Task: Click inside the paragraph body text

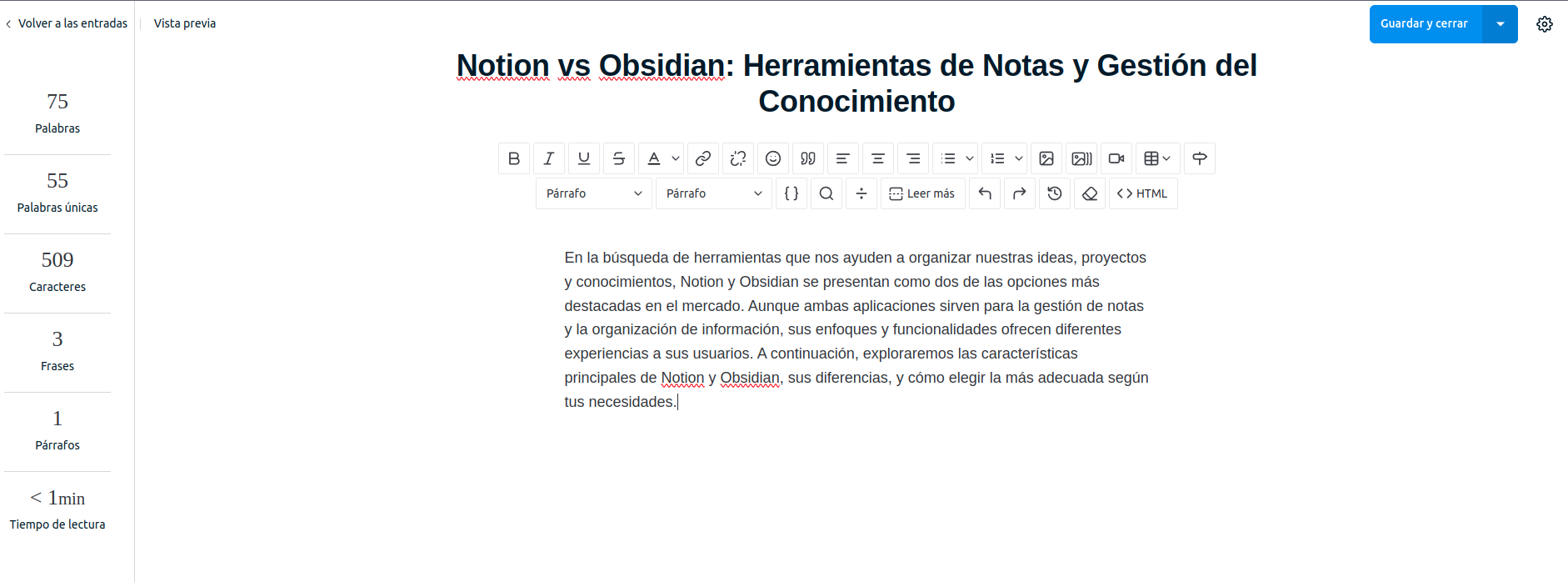Action: pos(856,329)
